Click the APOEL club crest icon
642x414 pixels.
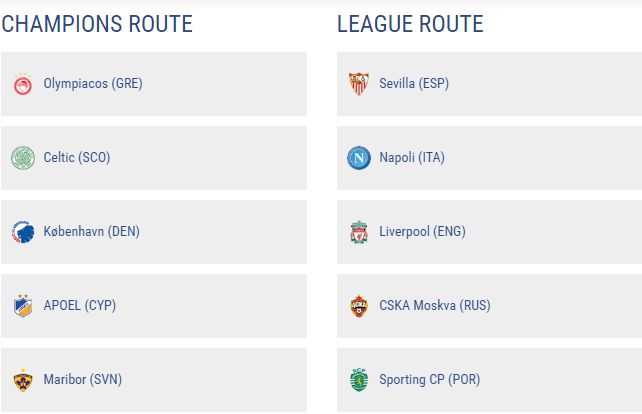click(x=23, y=306)
